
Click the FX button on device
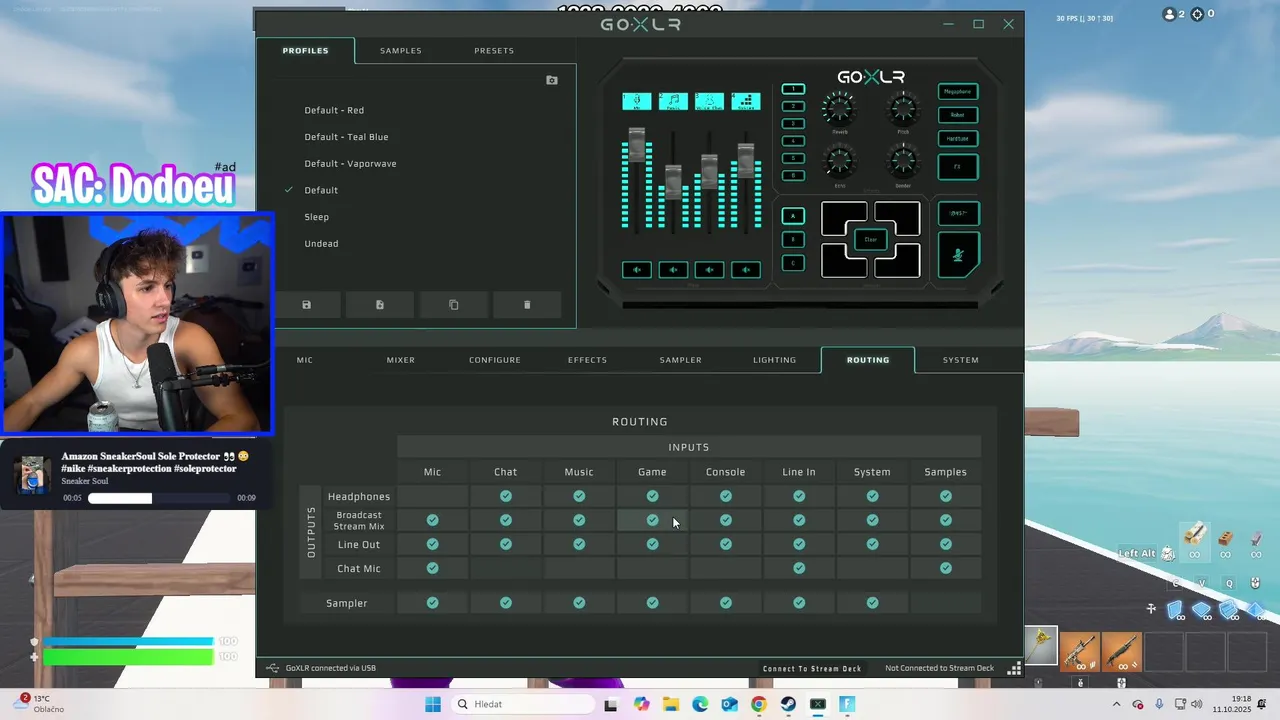click(958, 167)
